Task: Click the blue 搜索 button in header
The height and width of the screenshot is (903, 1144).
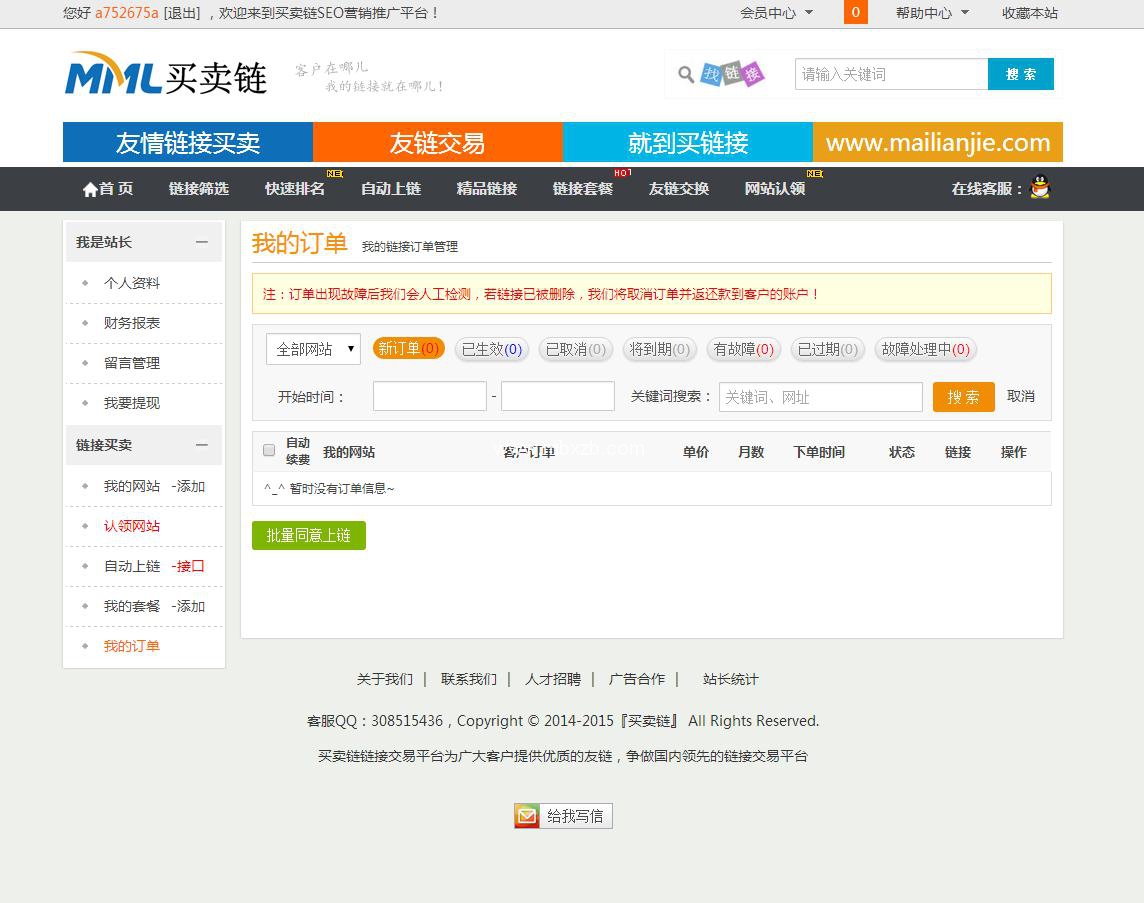Action: coord(1021,74)
